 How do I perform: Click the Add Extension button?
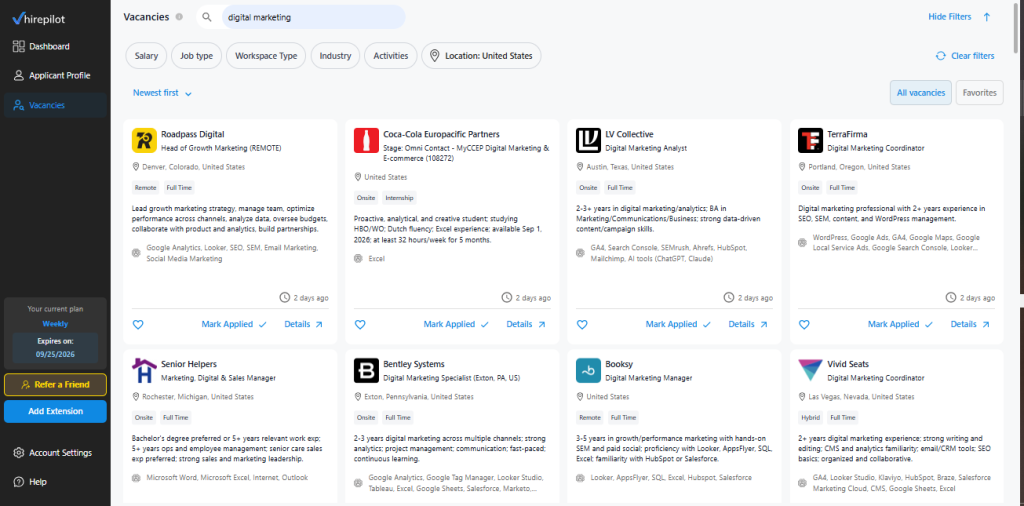tap(55, 411)
